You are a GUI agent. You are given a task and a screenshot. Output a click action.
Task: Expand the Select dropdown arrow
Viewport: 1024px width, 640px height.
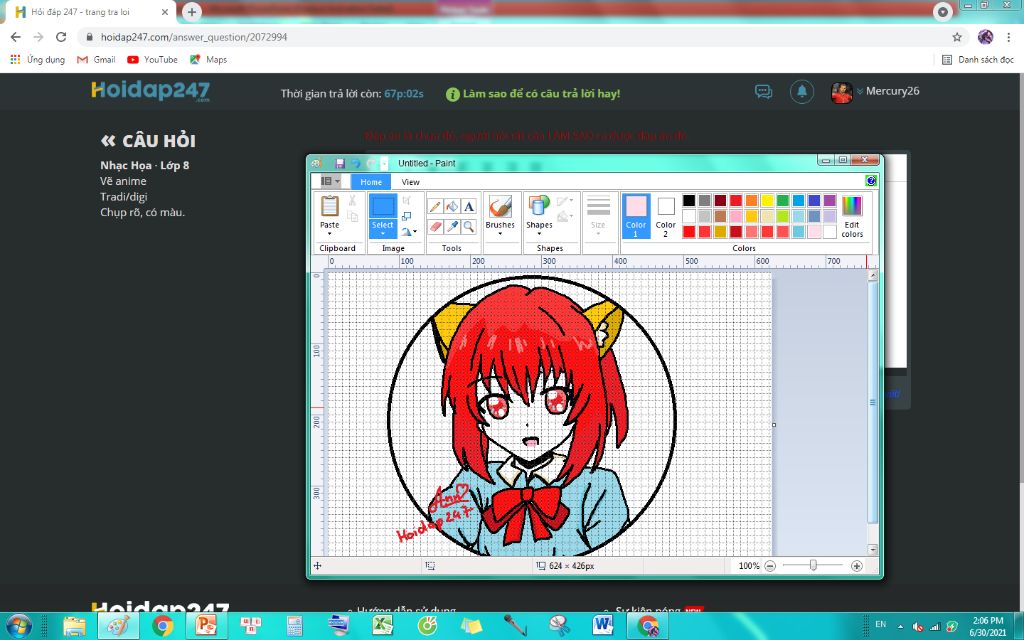tap(383, 233)
